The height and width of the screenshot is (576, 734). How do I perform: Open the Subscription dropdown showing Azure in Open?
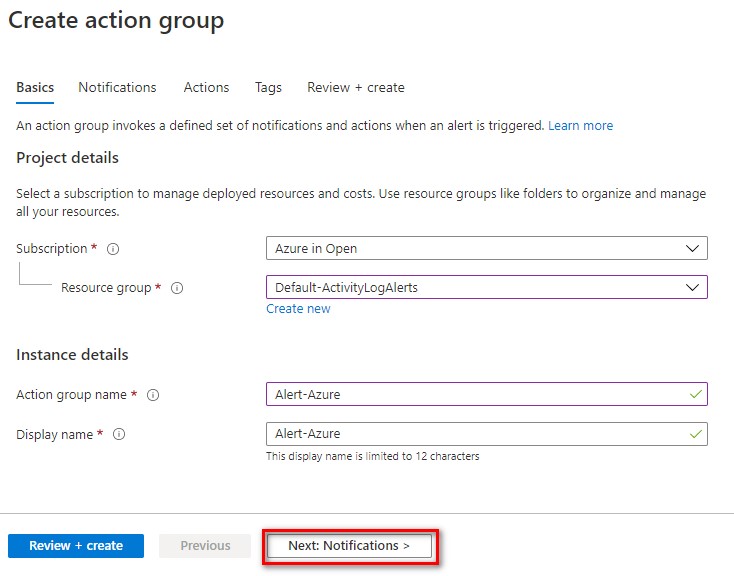486,249
